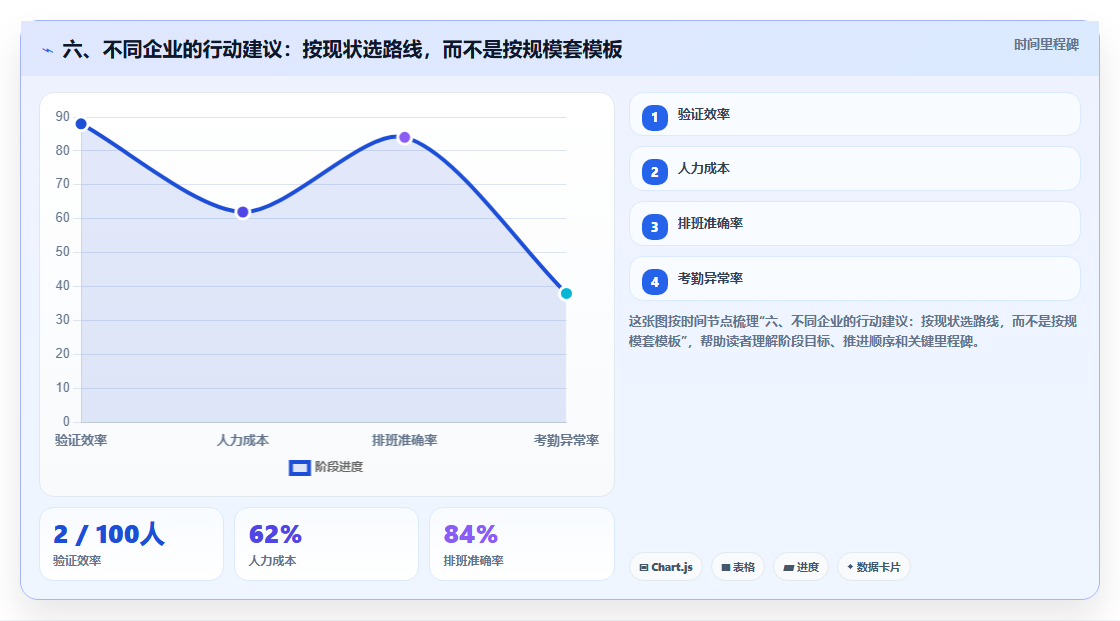Click the x-axis label 排班准确率
This screenshot has width=1120, height=621.
click(x=404, y=440)
